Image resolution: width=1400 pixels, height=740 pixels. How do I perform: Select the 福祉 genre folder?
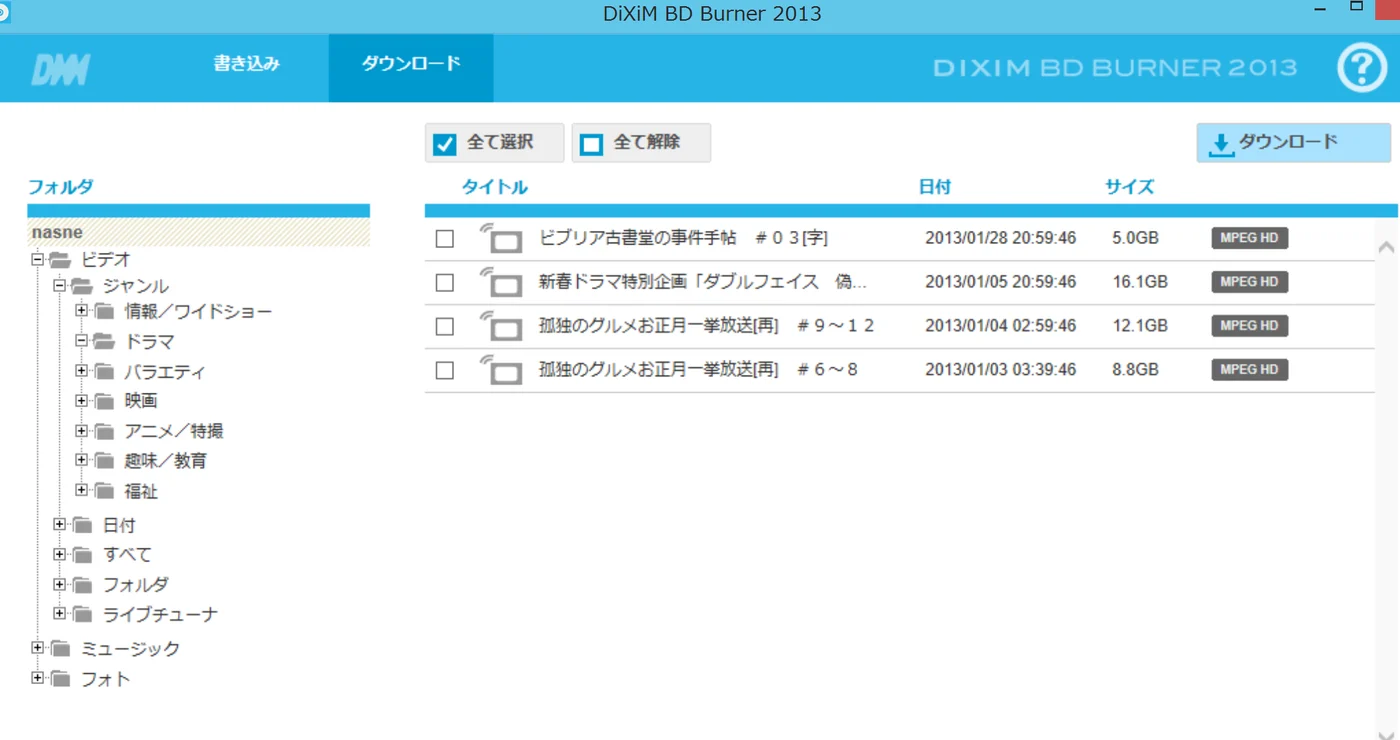(141, 492)
